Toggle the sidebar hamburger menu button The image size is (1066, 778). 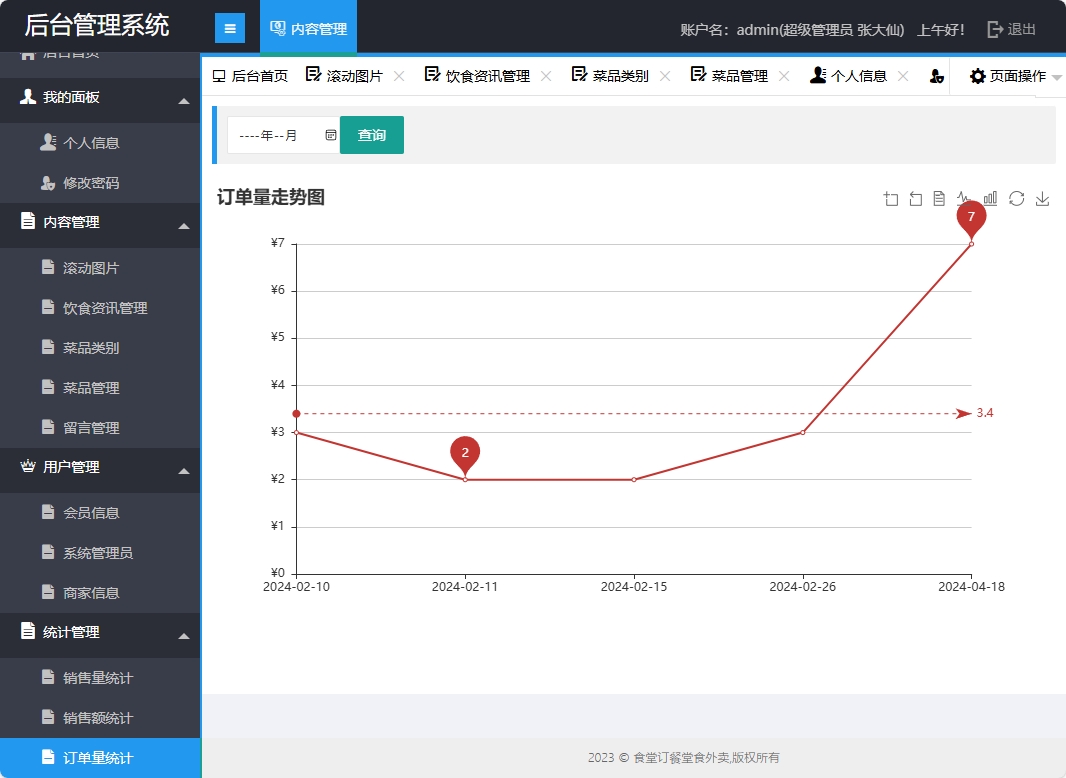230,29
